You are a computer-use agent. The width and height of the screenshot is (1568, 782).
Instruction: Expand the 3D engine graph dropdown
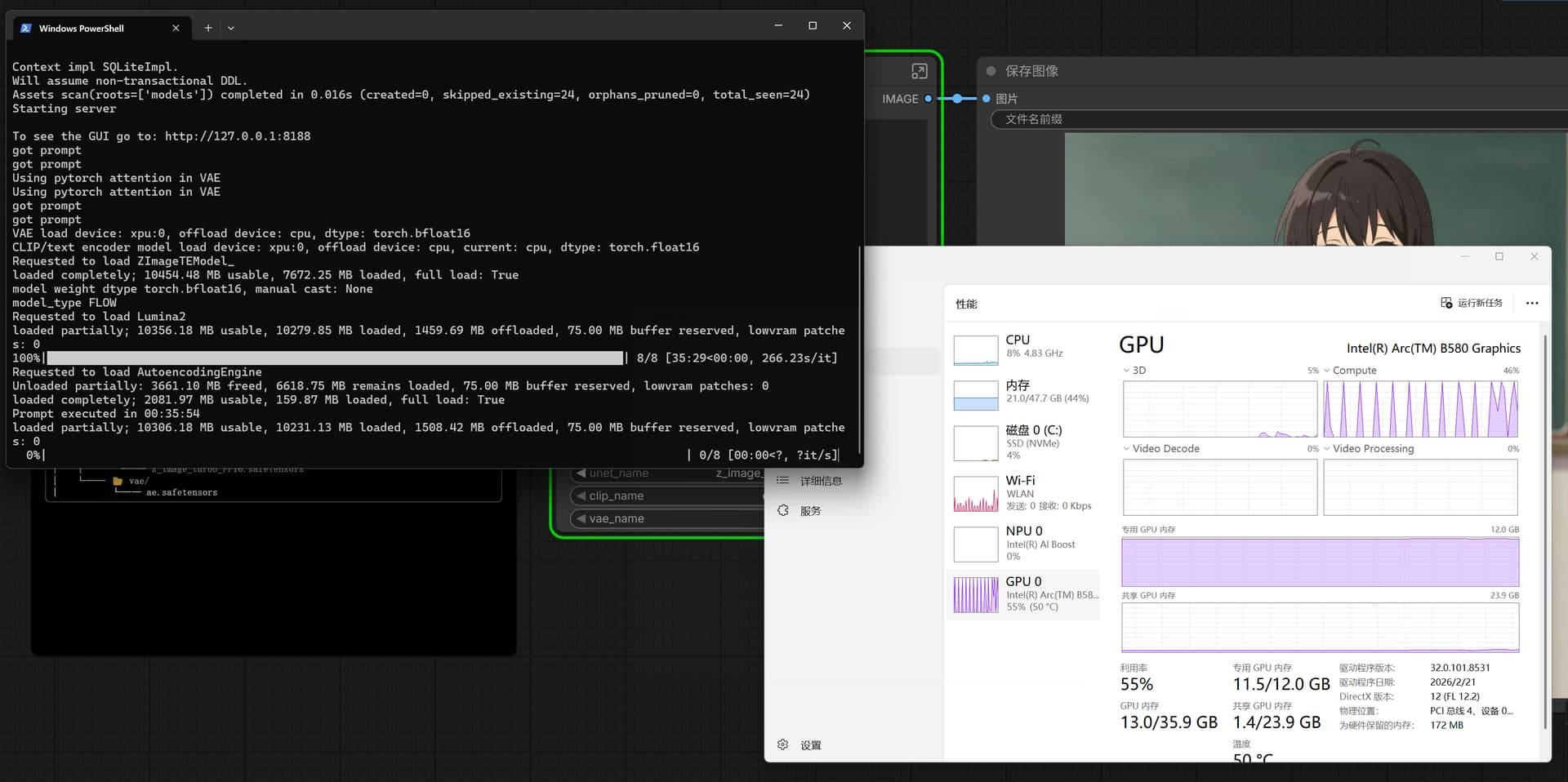coord(1127,371)
